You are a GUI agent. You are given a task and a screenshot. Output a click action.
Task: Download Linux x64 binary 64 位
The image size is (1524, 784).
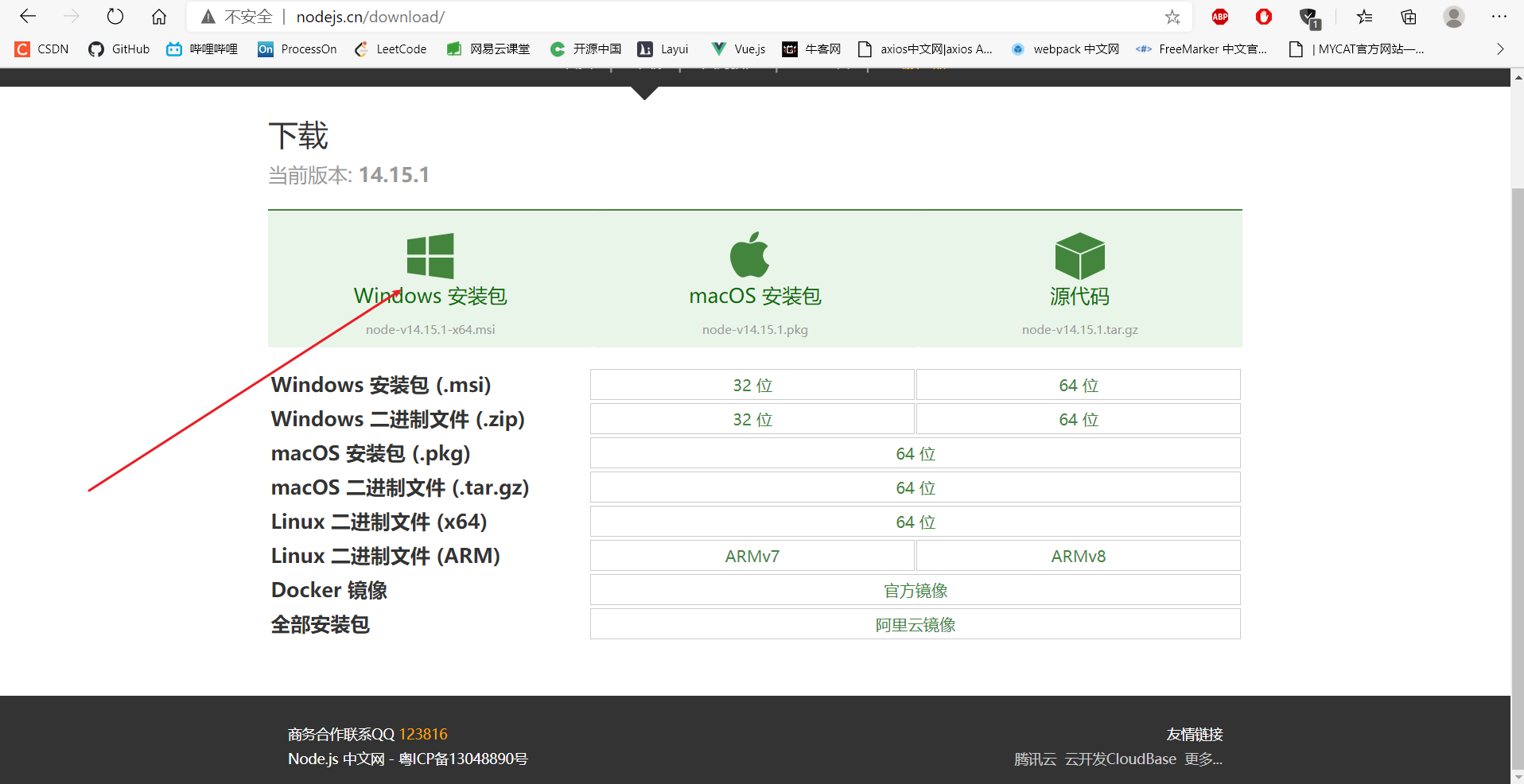[x=916, y=522]
